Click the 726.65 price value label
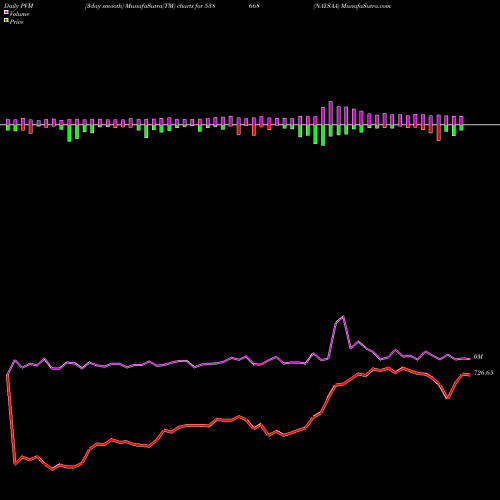Screen dimensions: 500x500 pos(483,373)
